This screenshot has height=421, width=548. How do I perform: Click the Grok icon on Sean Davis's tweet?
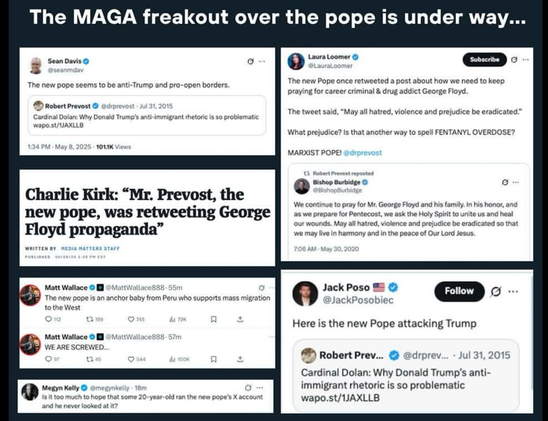pyautogui.click(x=250, y=61)
